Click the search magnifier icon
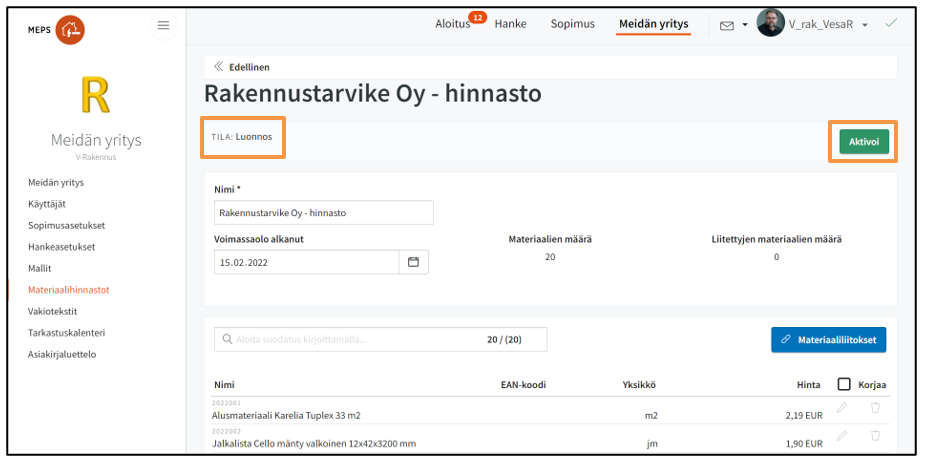The width and height of the screenshot is (925, 463). pyautogui.click(x=227, y=339)
